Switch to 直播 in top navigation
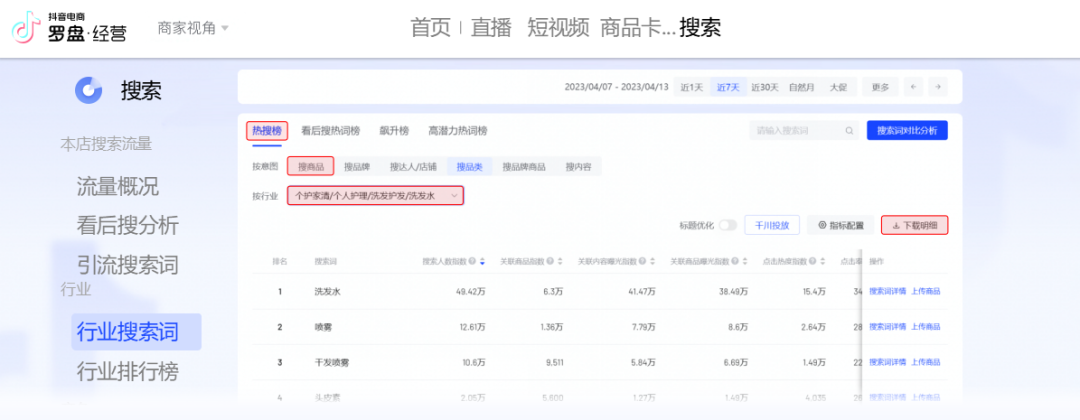Screen dimensions: 1080x420 coord(491,28)
